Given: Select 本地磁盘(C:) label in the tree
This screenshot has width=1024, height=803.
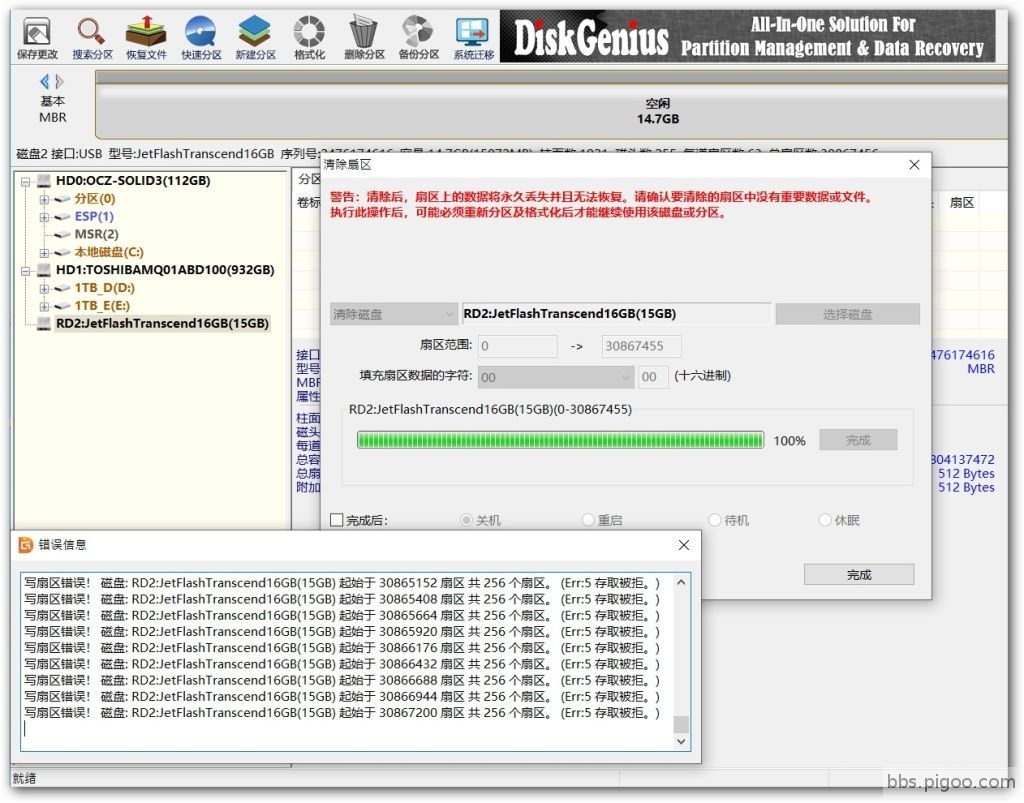Looking at the screenshot, I should pos(108,252).
